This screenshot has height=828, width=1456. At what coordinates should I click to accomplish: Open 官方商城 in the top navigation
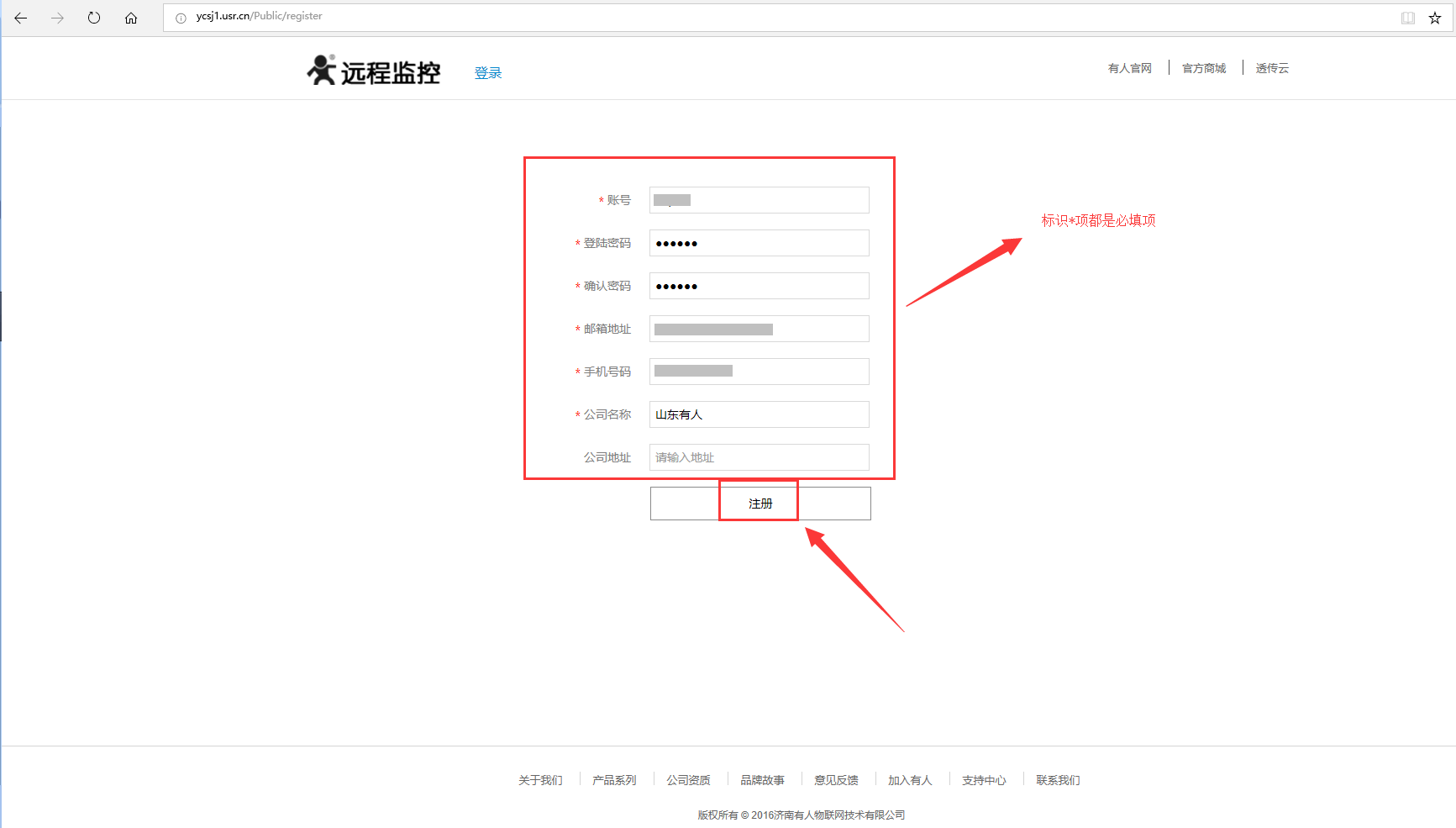coord(1204,68)
